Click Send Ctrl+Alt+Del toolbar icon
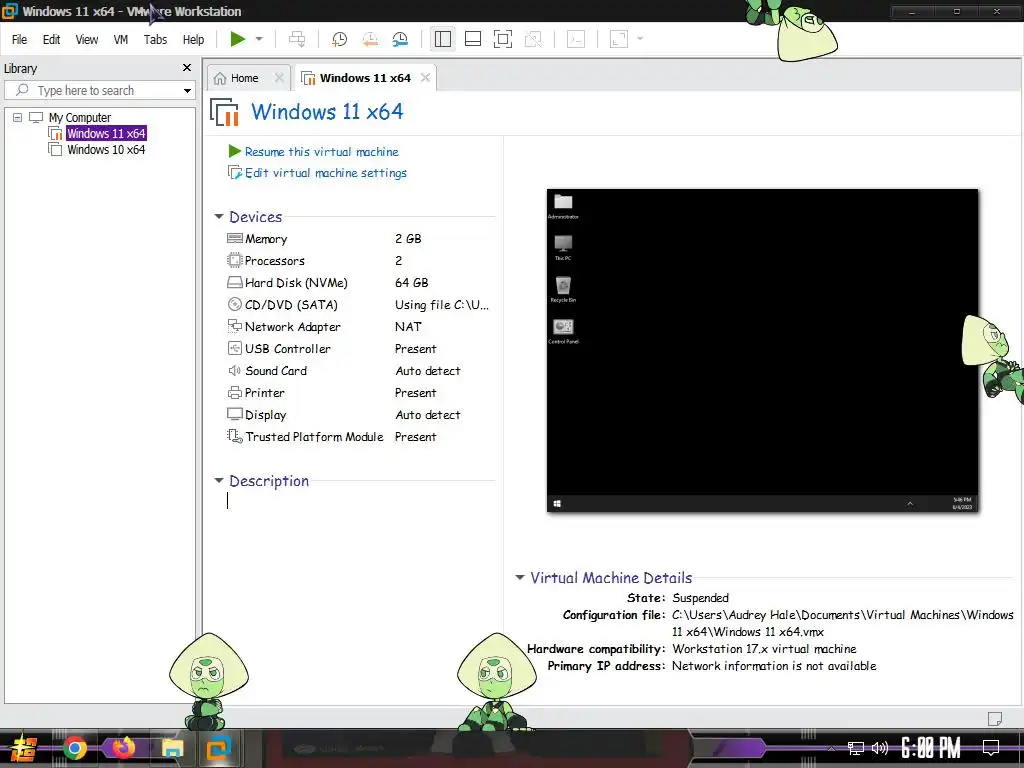Viewport: 1024px width, 768px height. pos(297,39)
